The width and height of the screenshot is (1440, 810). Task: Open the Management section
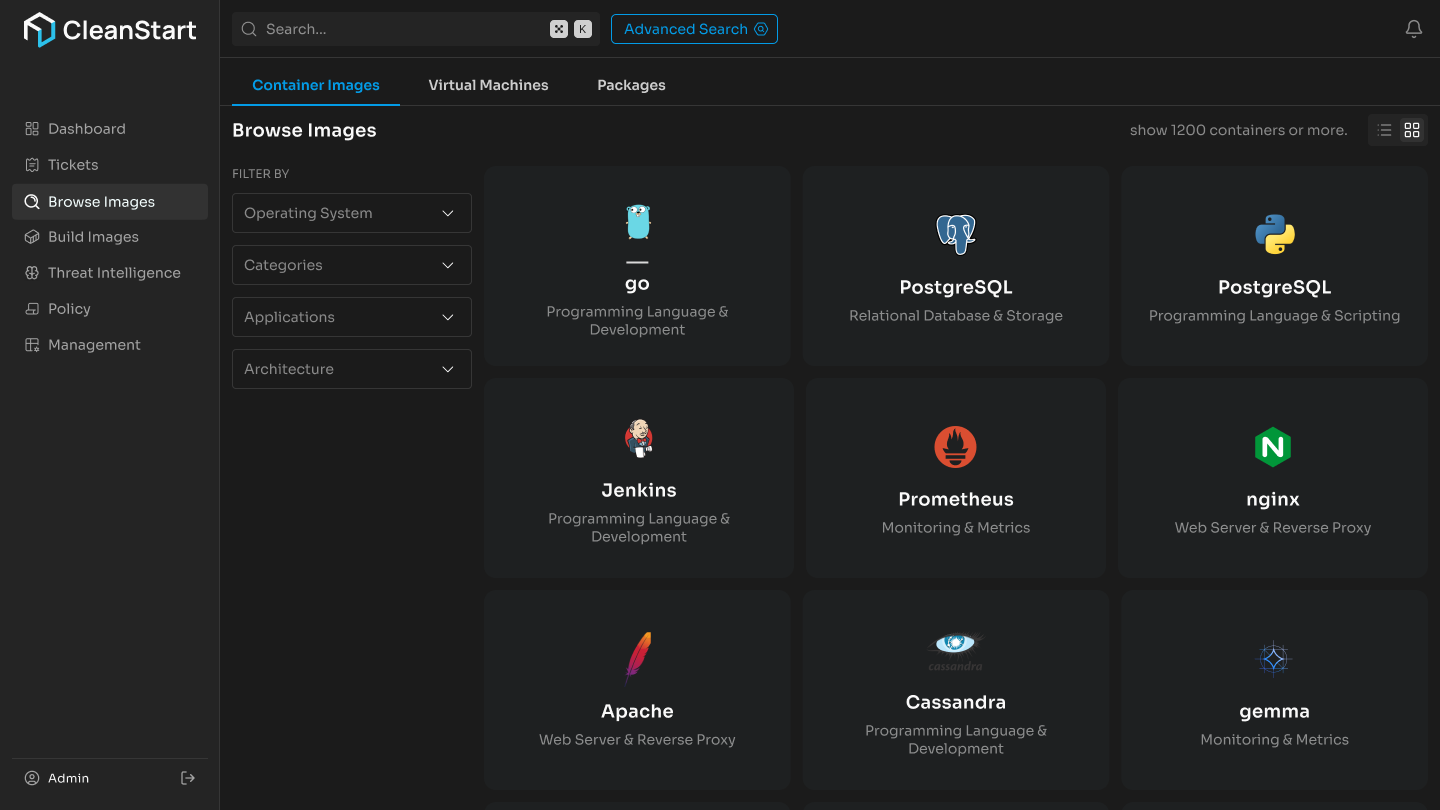click(x=110, y=345)
